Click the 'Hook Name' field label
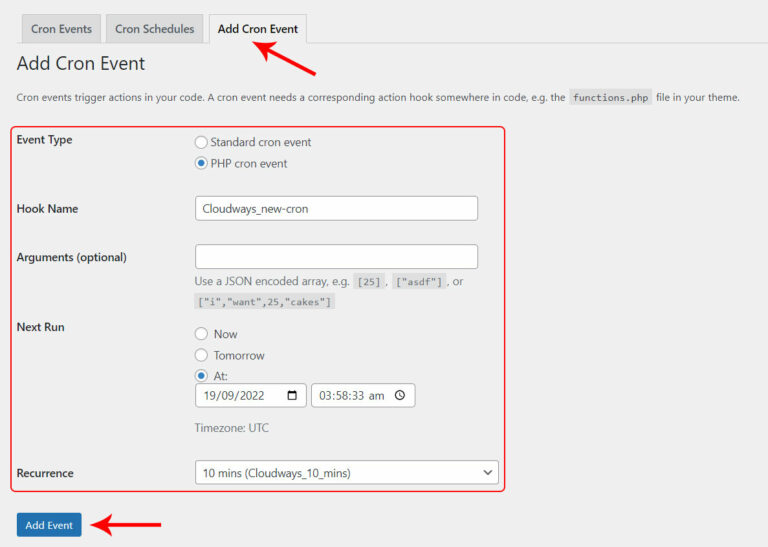 [47, 209]
